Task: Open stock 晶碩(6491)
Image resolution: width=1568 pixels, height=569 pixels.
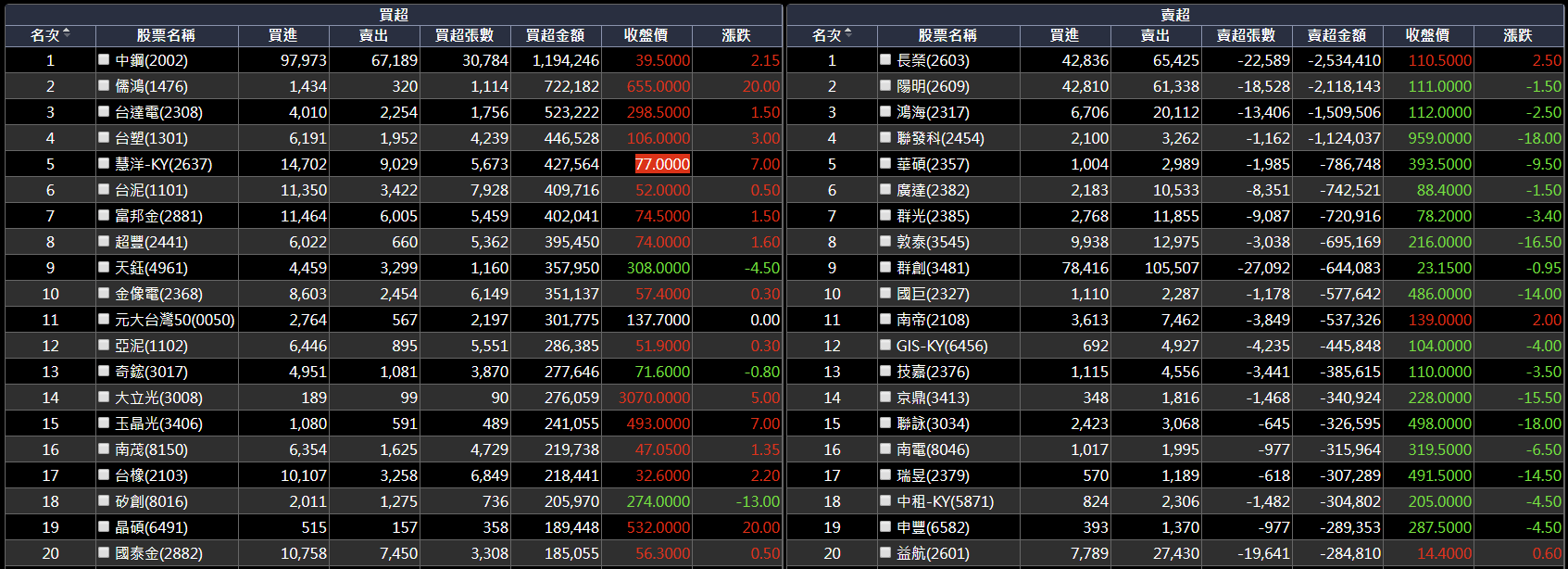Action: pyautogui.click(x=151, y=527)
